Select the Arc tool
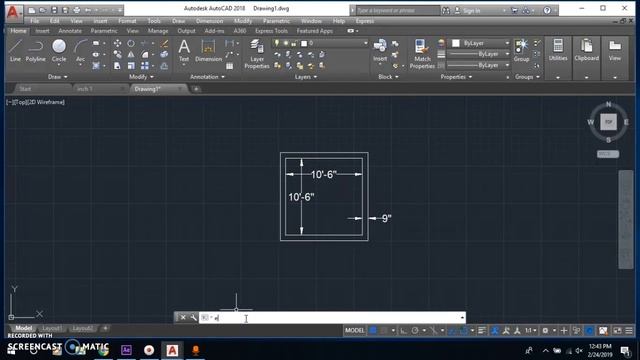The image size is (640, 360). point(80,50)
